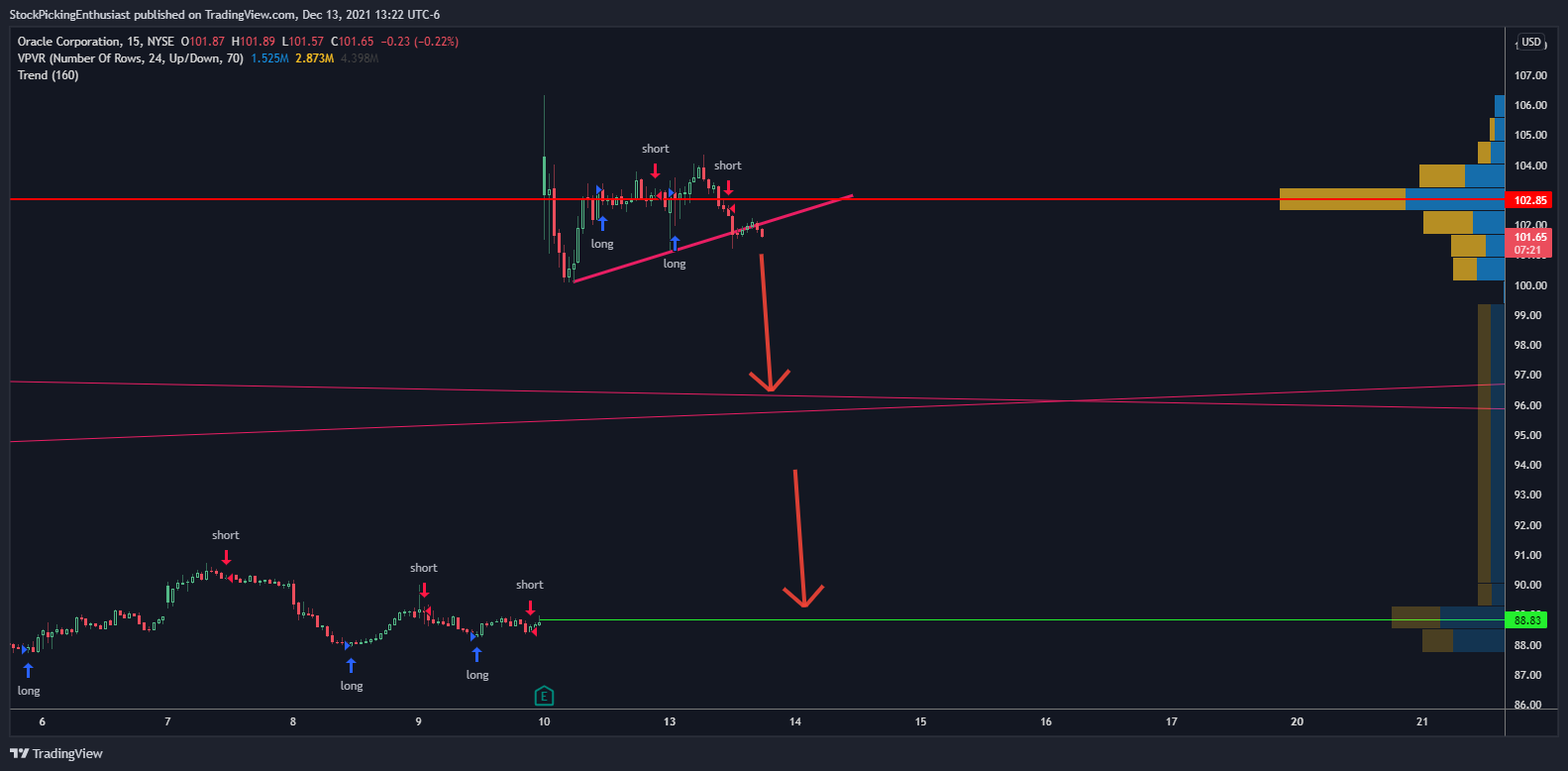The height and width of the screenshot is (771, 1568).
Task: Click date 20 on time axis
Action: 1297,721
